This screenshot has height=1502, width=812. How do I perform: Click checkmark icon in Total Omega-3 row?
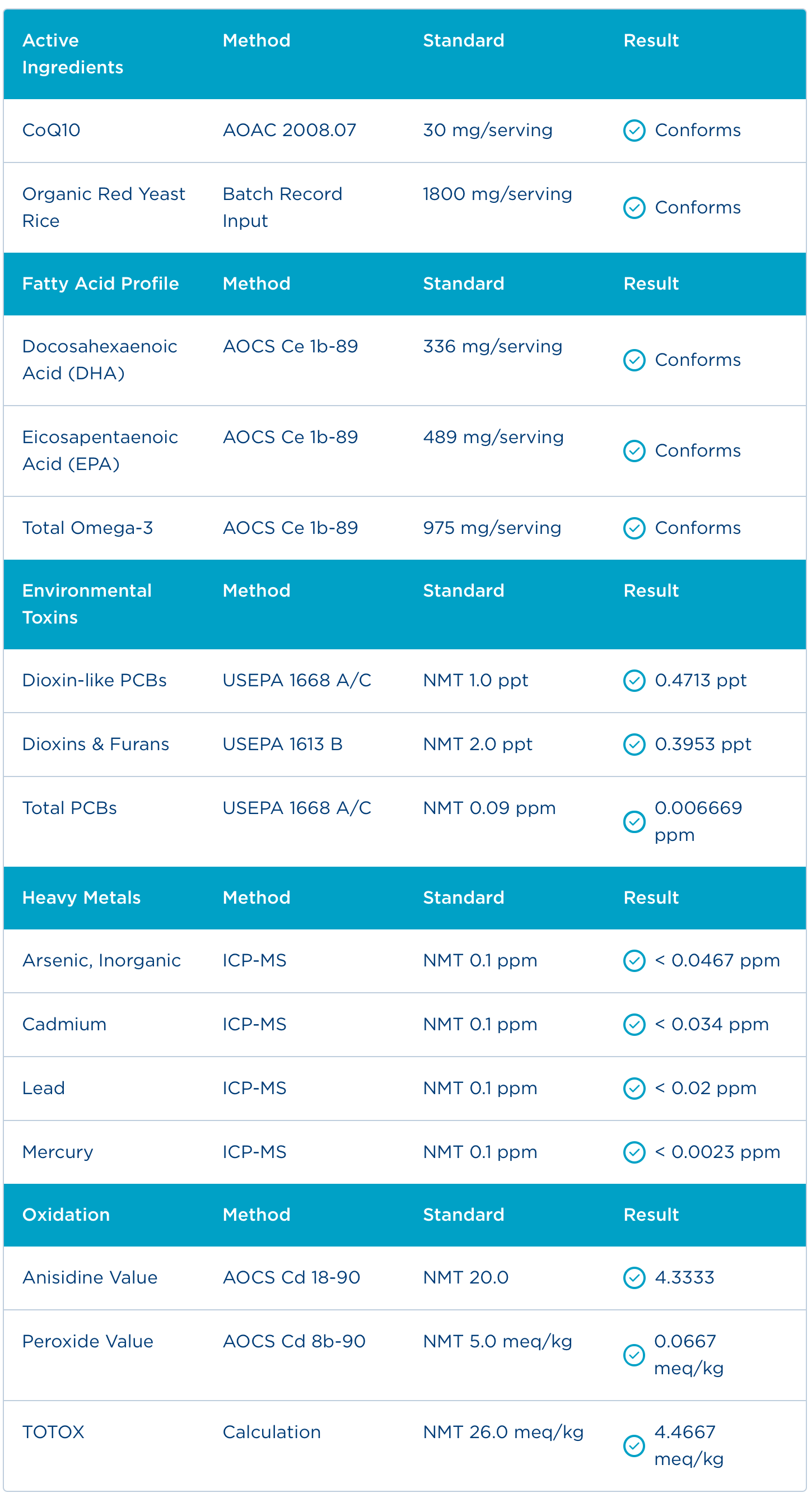click(x=633, y=528)
